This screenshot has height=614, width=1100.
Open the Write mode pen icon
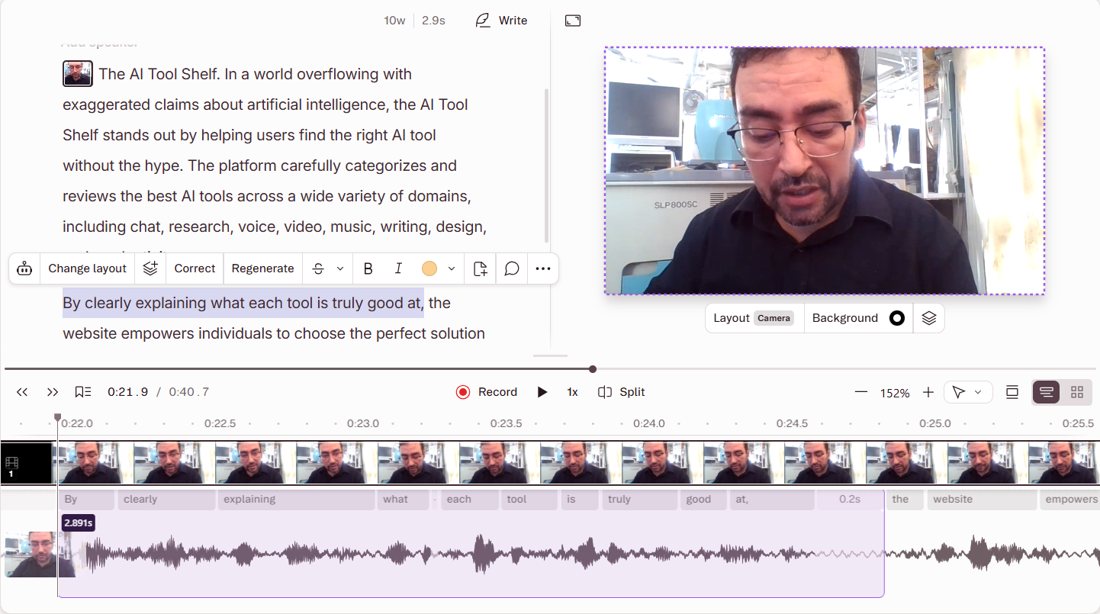pos(483,20)
